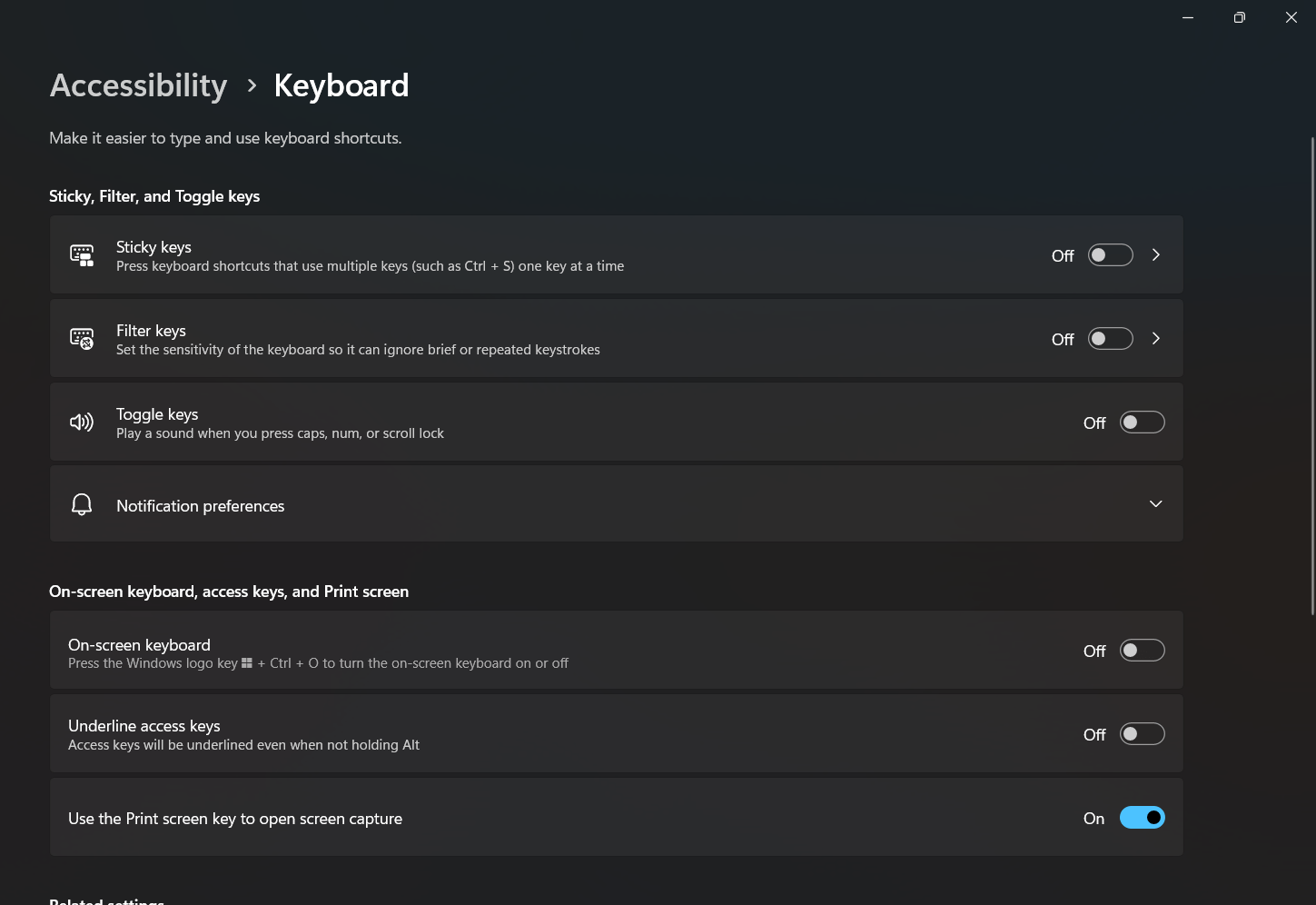
Task: Disable Print screen key screen capture
Action: [x=1142, y=817]
